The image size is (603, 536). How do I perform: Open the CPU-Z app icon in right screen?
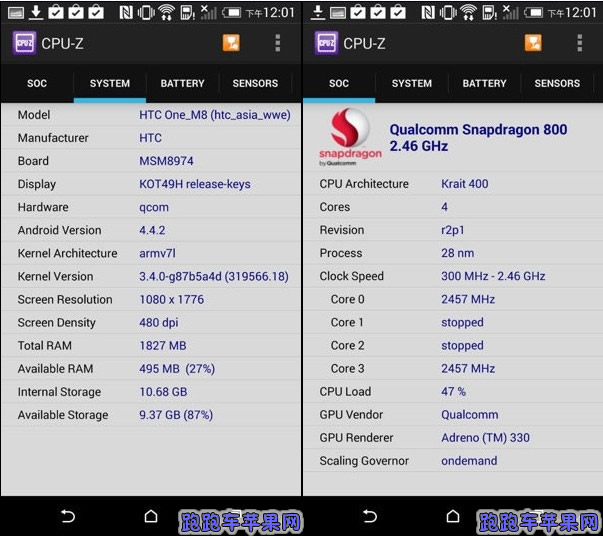coord(326,43)
